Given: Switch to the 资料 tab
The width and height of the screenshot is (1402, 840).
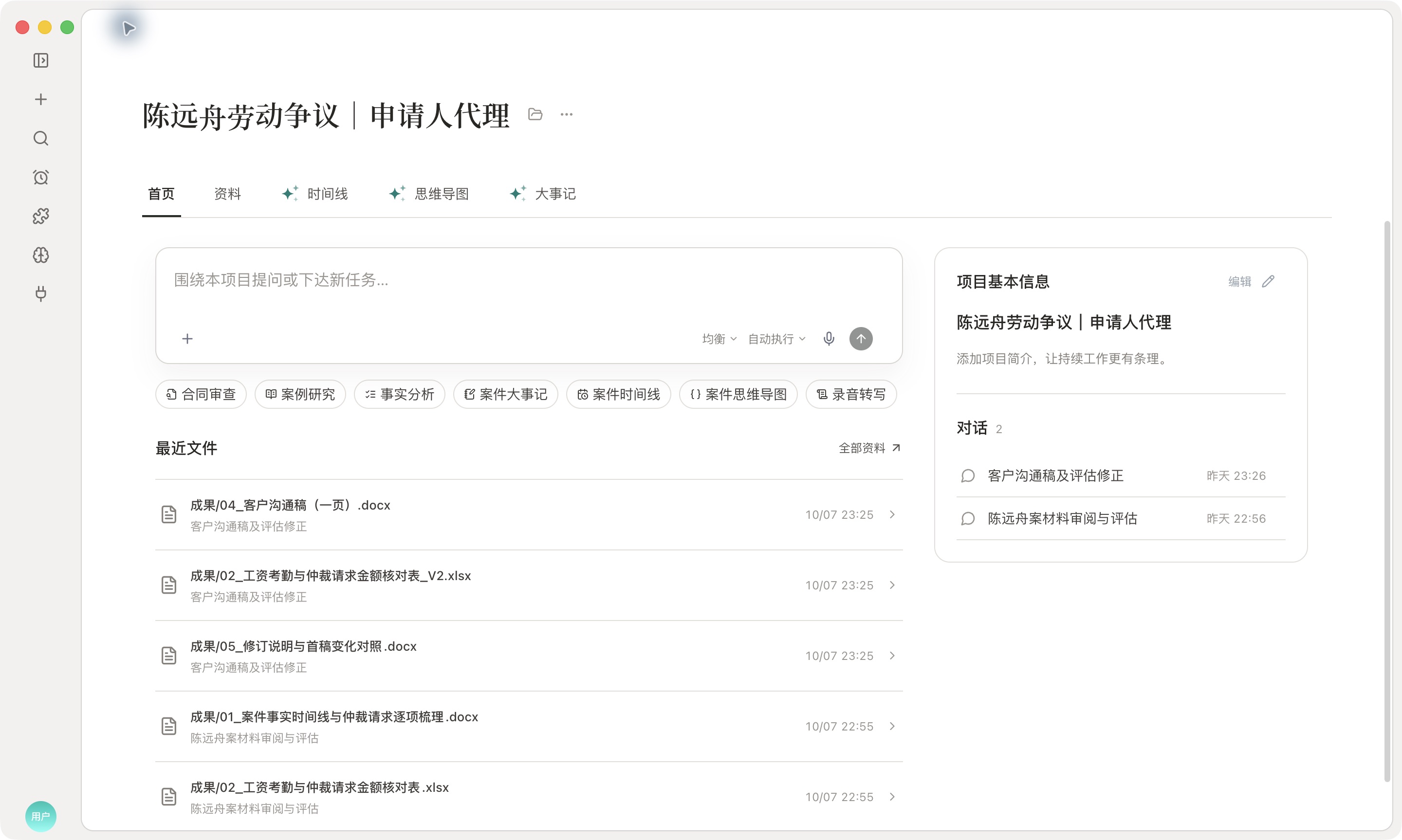Looking at the screenshot, I should [227, 194].
